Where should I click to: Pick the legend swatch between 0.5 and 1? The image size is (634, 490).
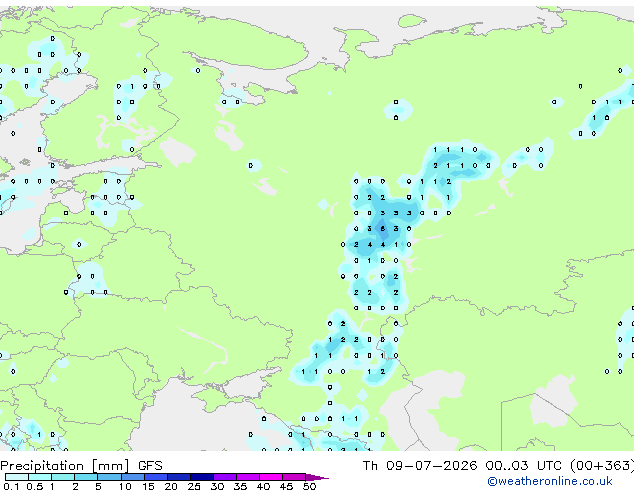[x=40, y=477]
